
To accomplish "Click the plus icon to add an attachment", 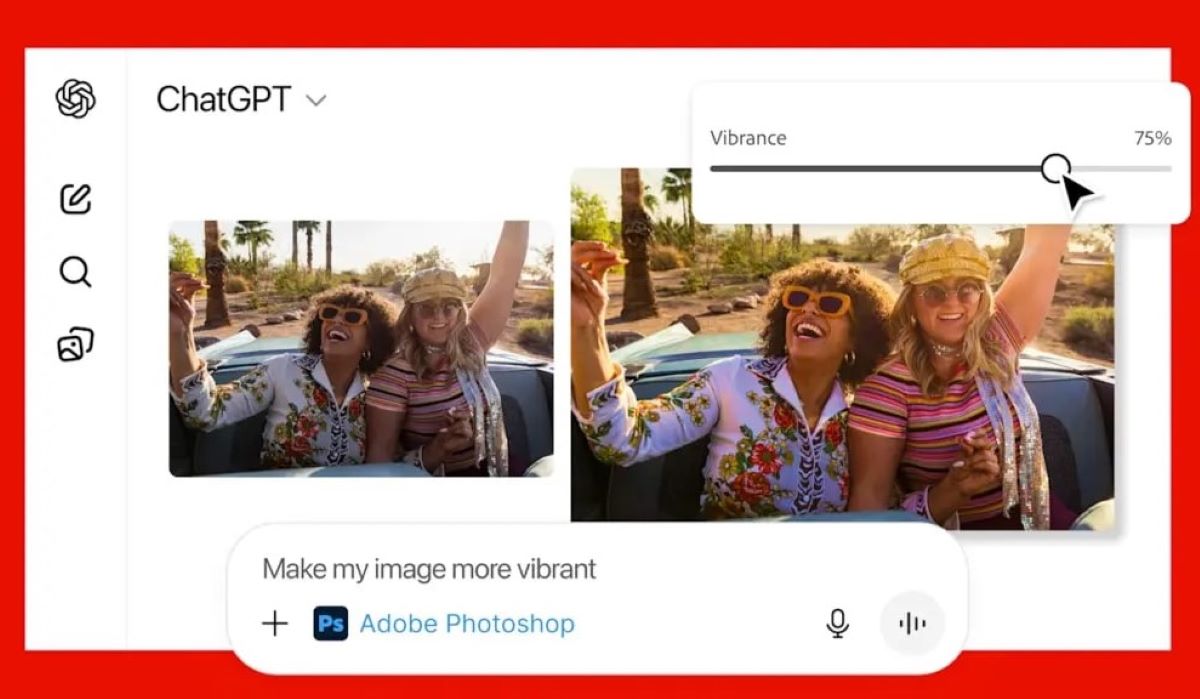I will pyautogui.click(x=274, y=624).
